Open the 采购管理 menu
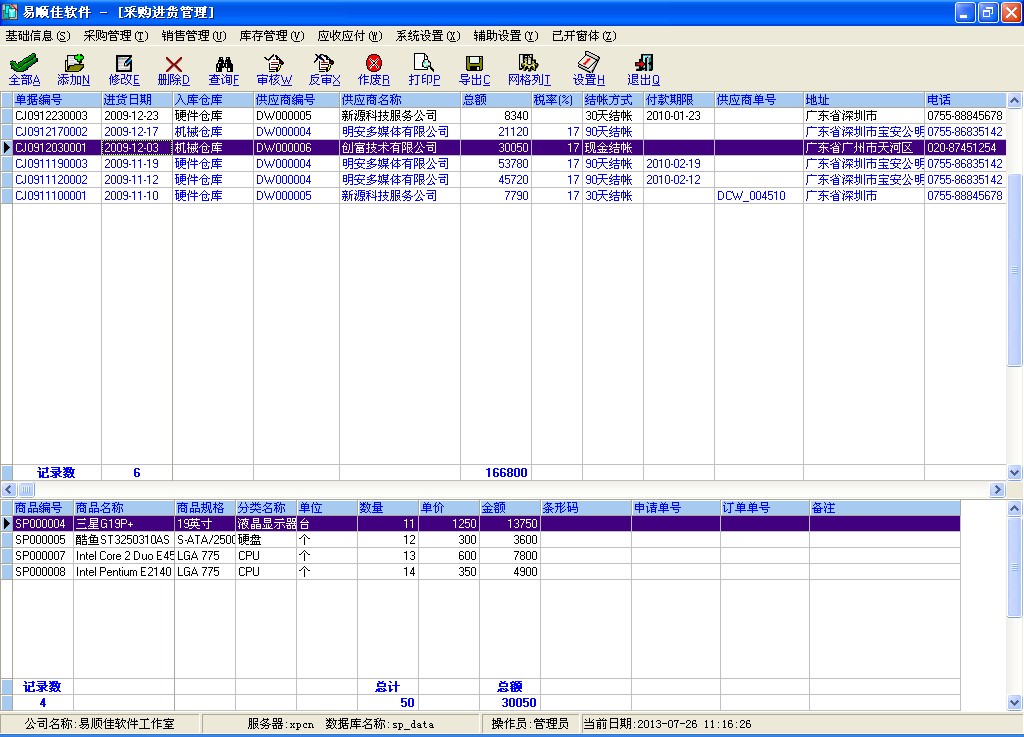Viewport: 1024px width, 737px height. coord(116,36)
